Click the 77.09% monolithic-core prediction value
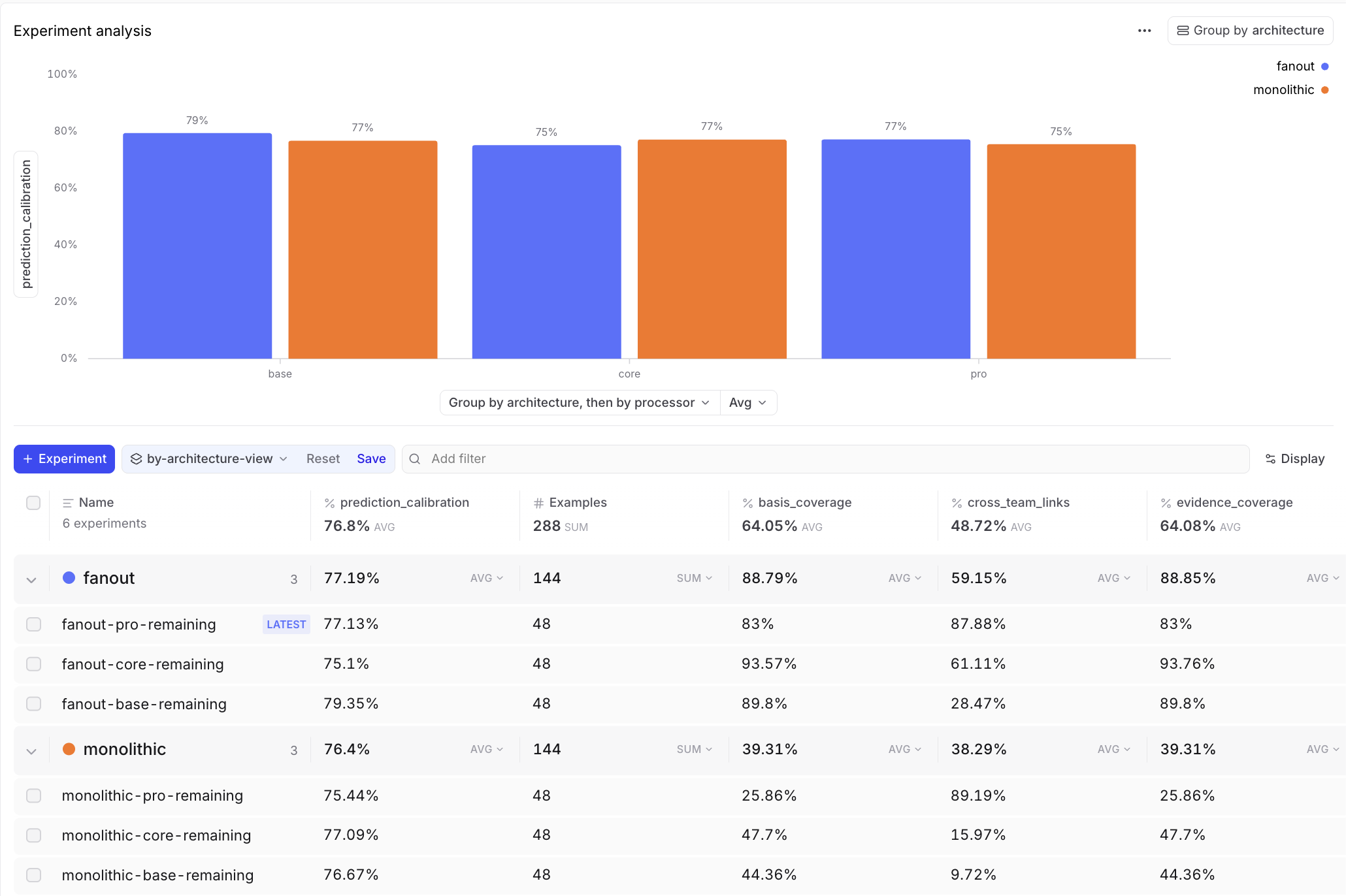This screenshot has height=896, width=1346. pos(352,835)
